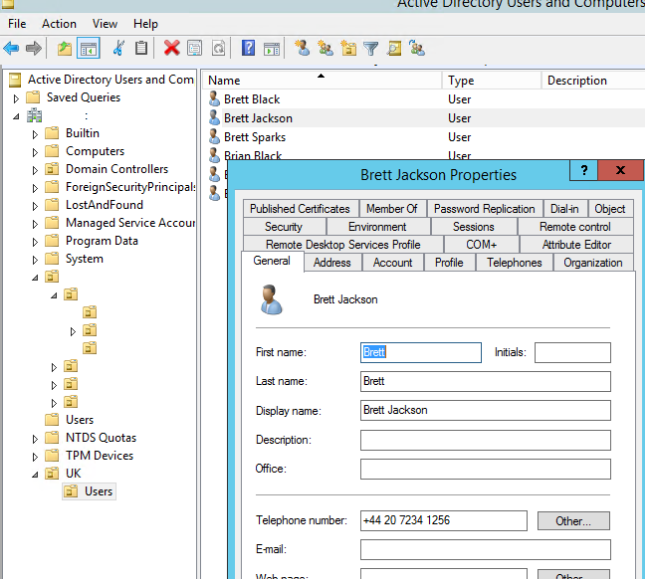Click Add to group toolbar icon
The image size is (645, 585).
click(417, 49)
